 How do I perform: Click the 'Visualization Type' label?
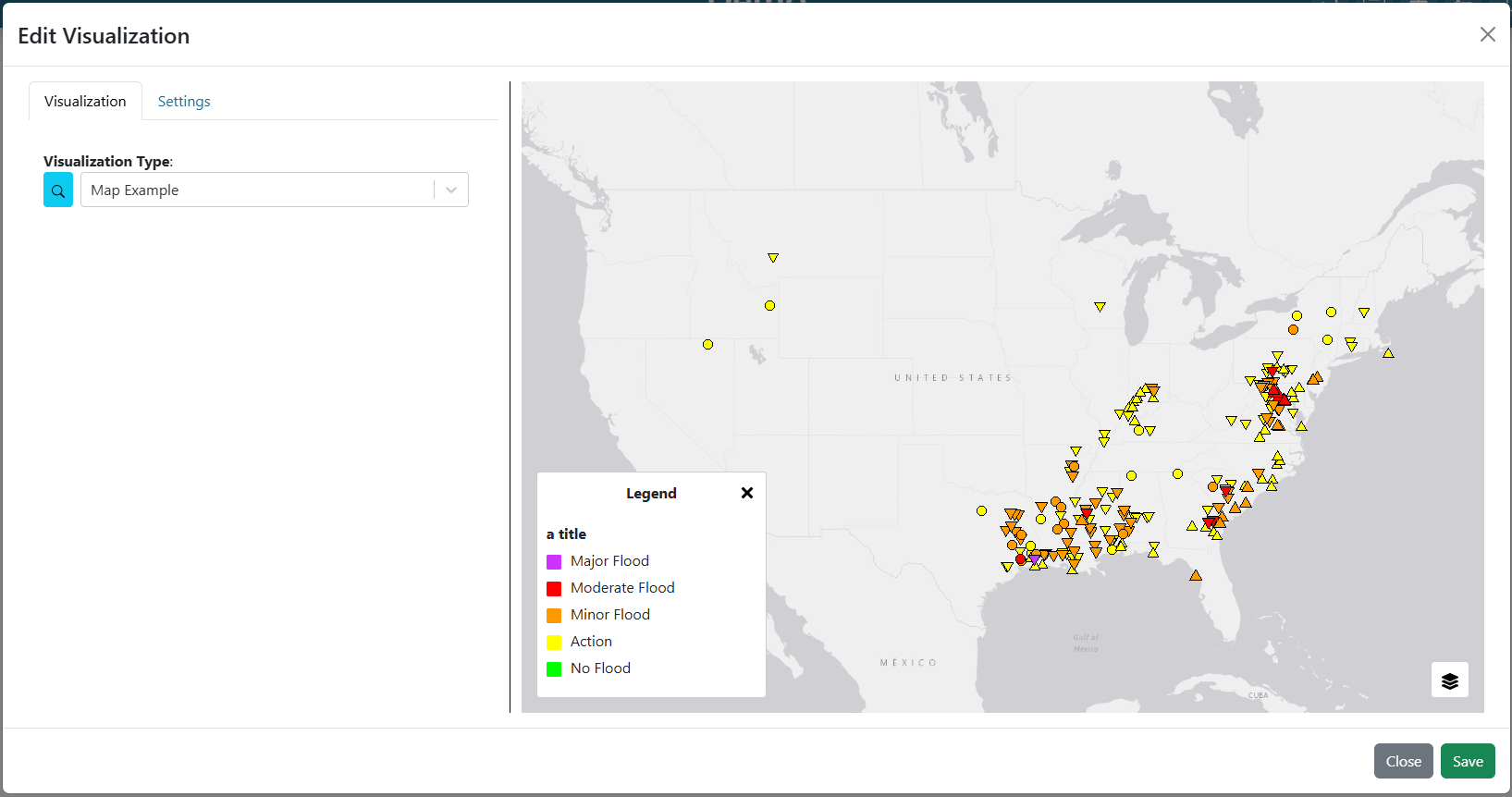tap(107, 161)
